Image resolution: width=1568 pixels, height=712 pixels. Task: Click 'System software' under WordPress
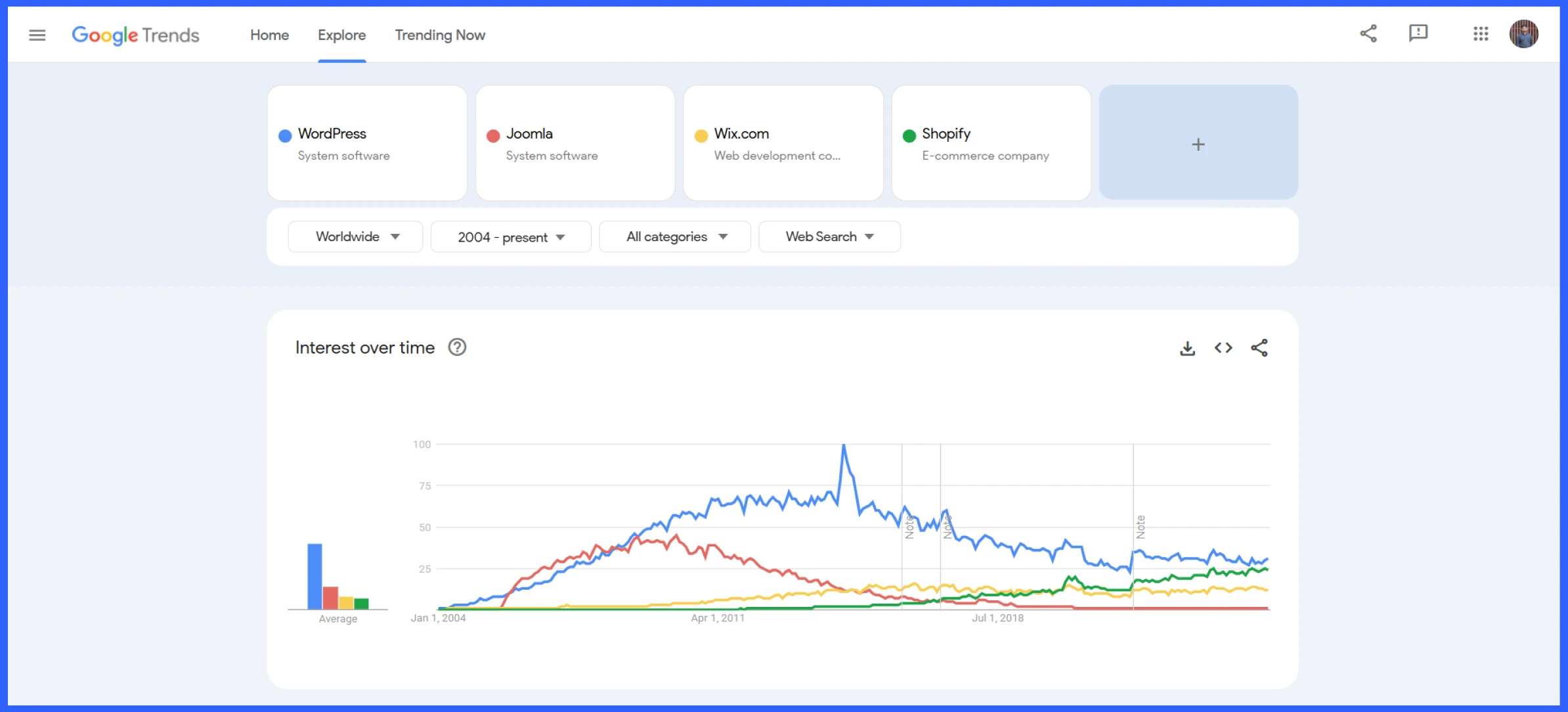[343, 156]
